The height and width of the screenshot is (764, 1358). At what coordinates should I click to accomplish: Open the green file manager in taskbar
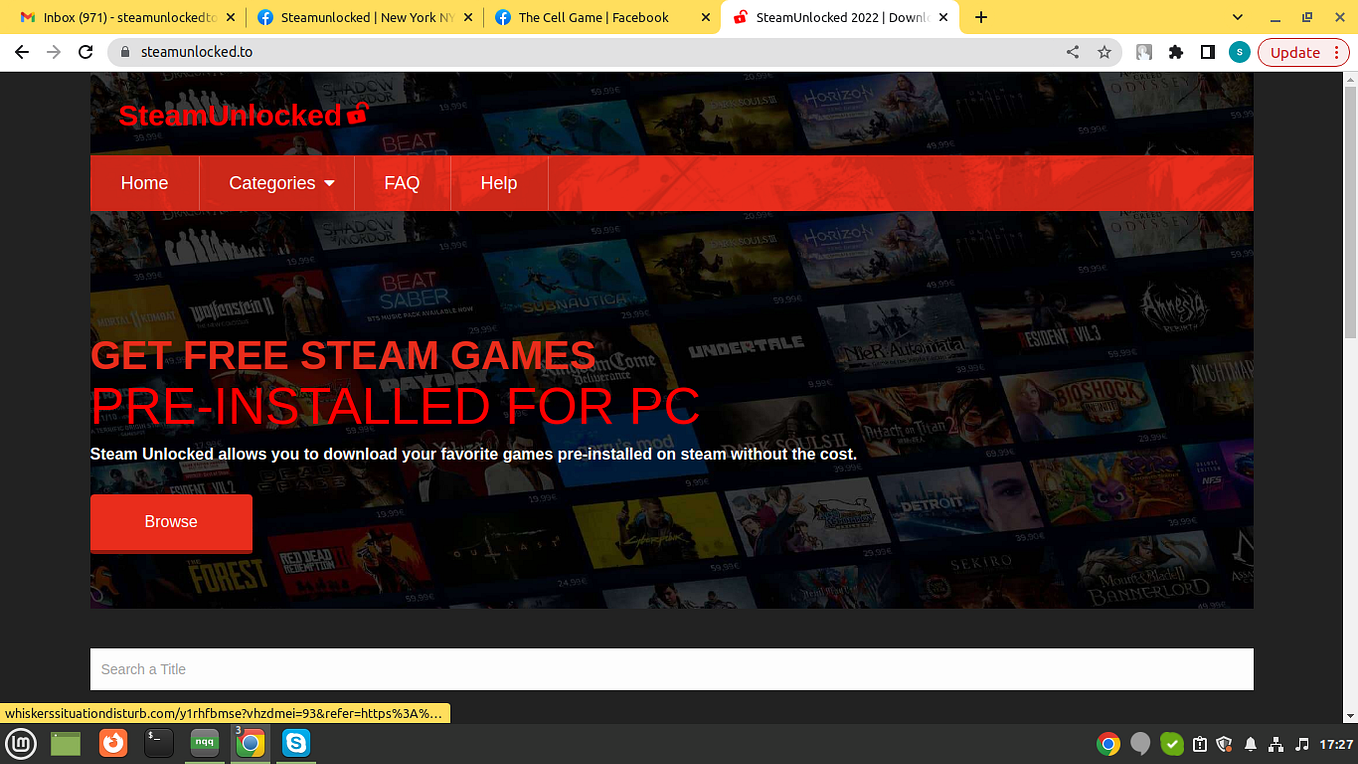click(x=66, y=743)
